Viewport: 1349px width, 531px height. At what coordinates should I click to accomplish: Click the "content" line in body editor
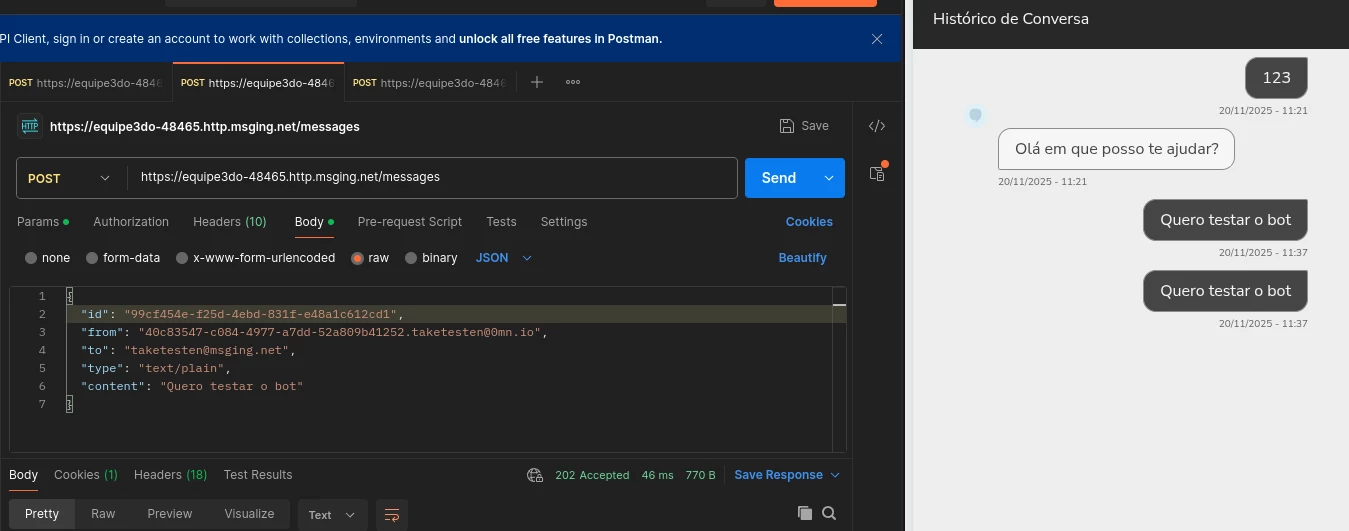click(192, 386)
